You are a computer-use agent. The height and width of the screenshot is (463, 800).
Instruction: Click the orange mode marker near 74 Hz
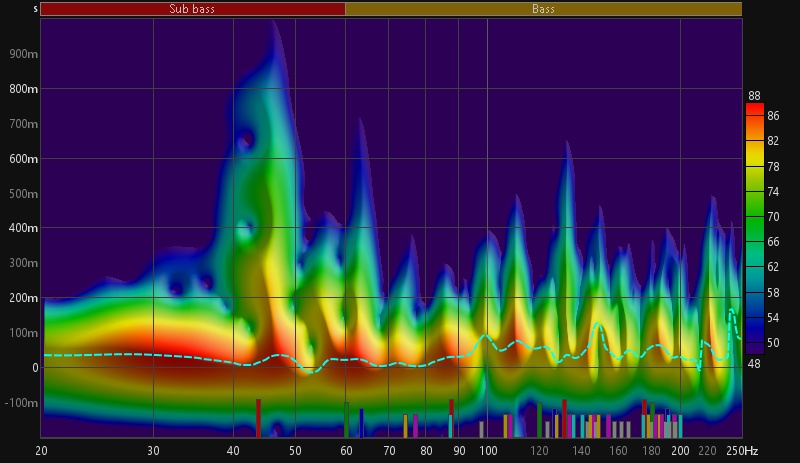(x=405, y=426)
